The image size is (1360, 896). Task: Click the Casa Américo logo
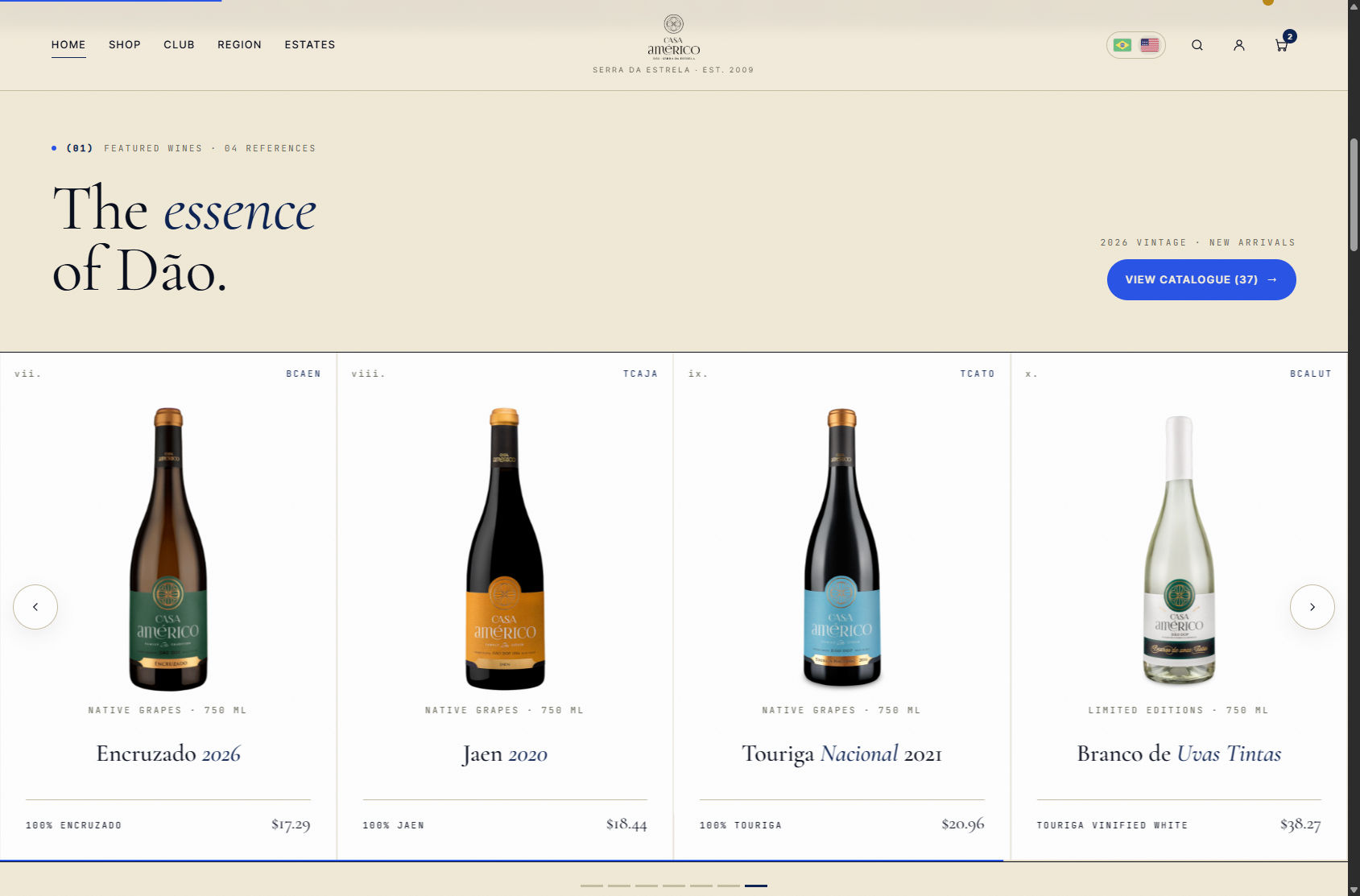(674, 37)
